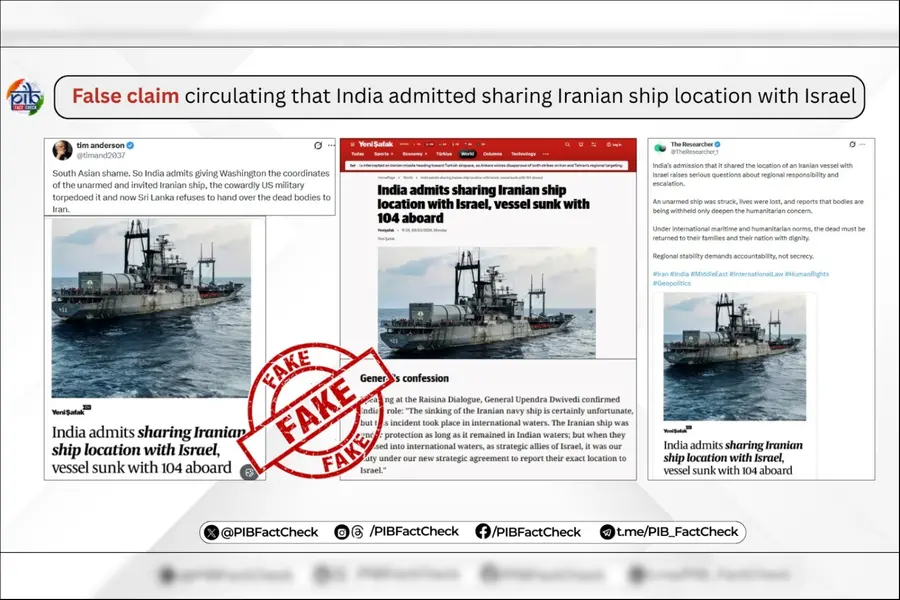The image size is (900, 600).
Task: Click the Facebook icon in footer bar
Action: (x=483, y=532)
